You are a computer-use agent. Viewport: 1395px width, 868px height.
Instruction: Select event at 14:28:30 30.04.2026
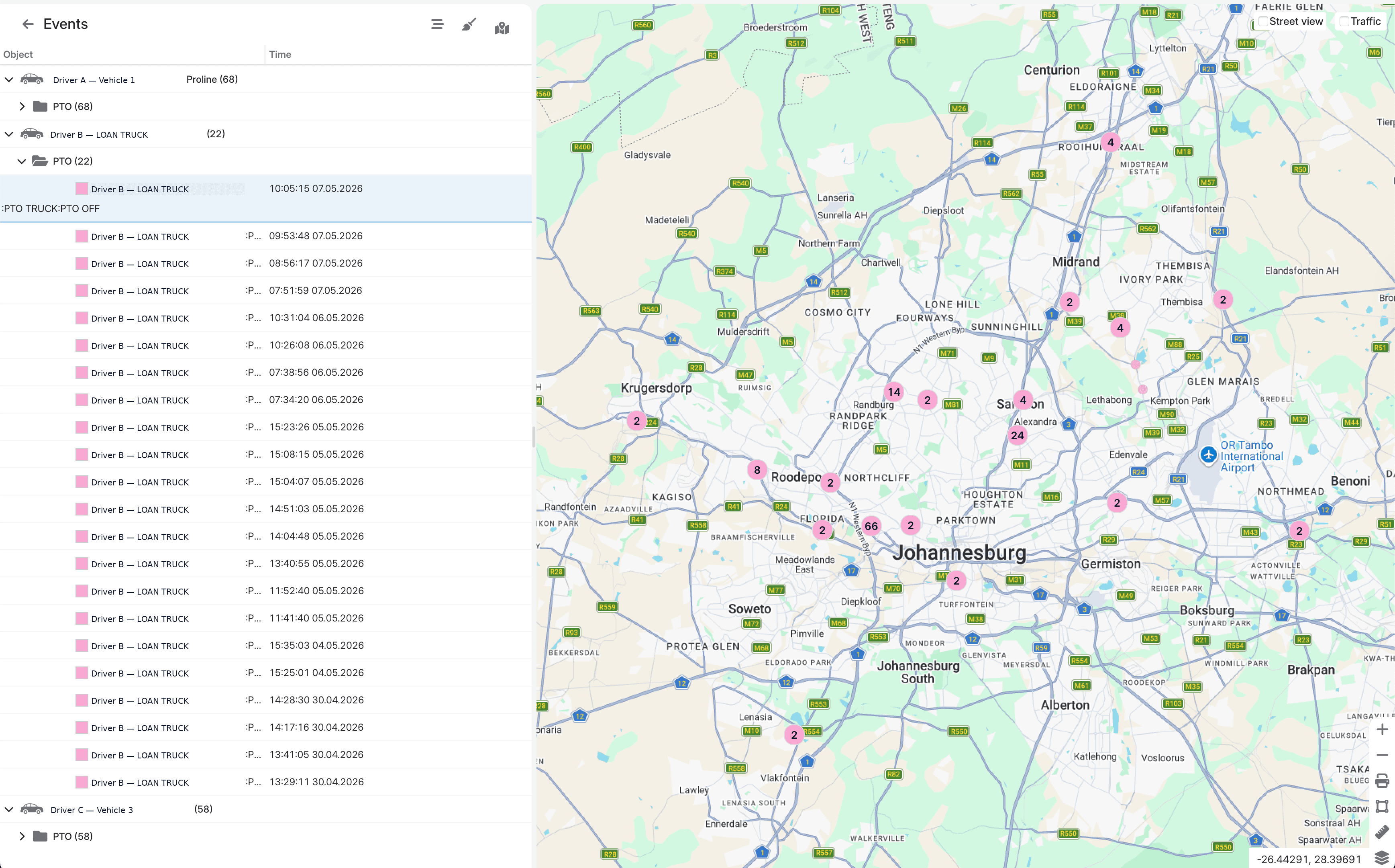pos(266,700)
